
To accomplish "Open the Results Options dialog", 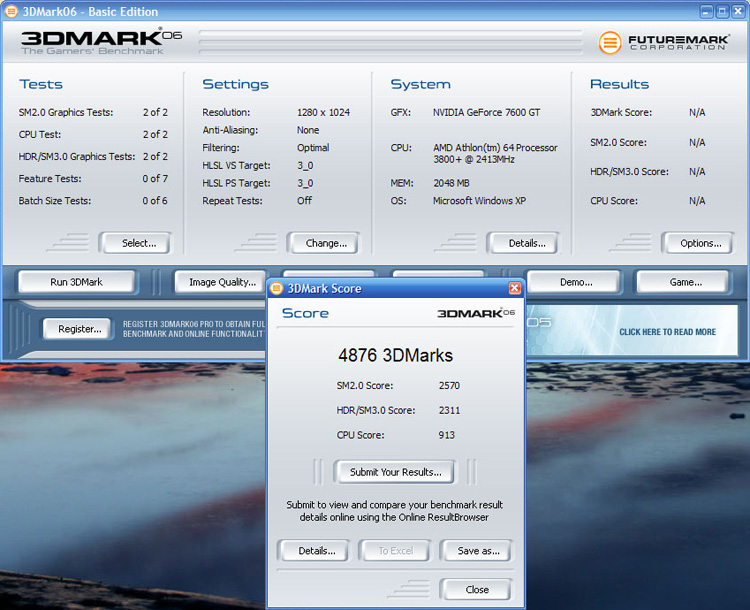I will [x=698, y=243].
